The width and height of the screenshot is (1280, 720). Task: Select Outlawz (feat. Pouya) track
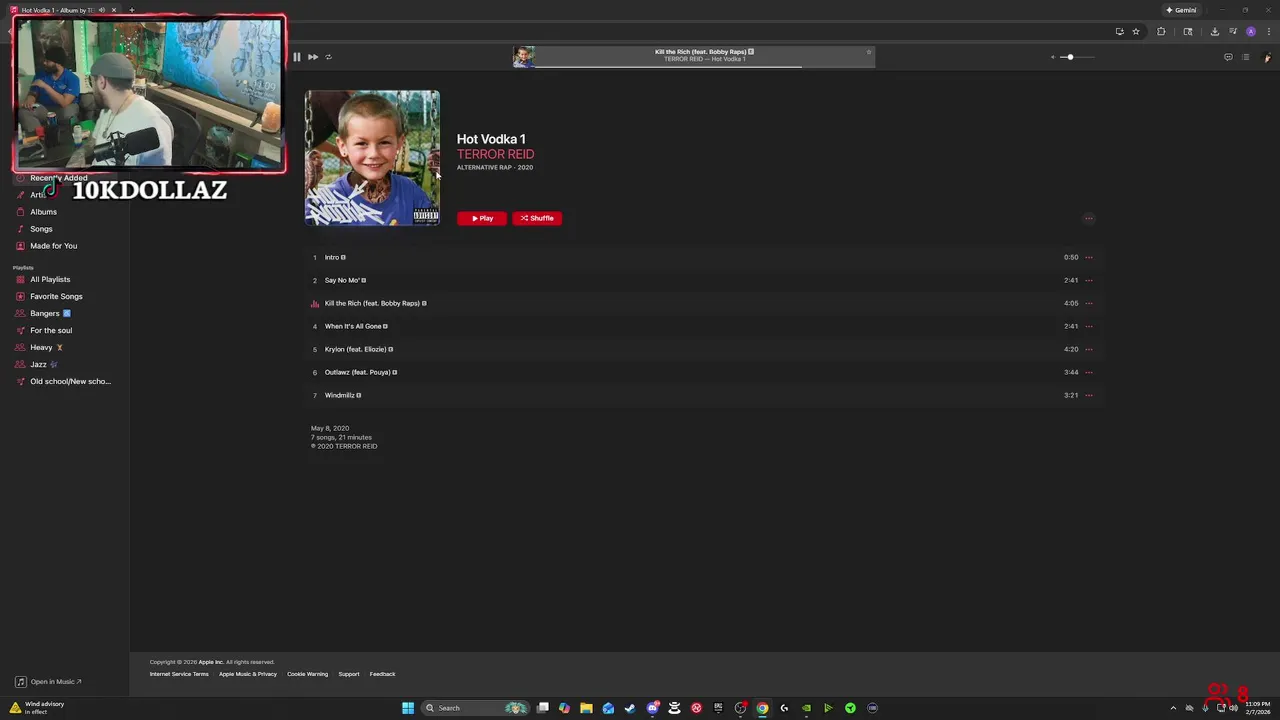tap(704, 372)
